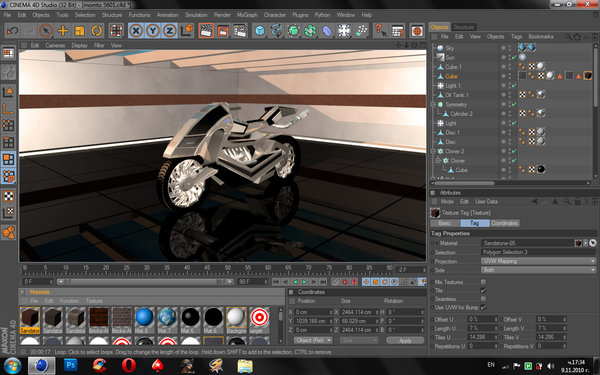The height and width of the screenshot is (375, 600).
Task: Click the timeline preview range slider
Action: [145, 282]
